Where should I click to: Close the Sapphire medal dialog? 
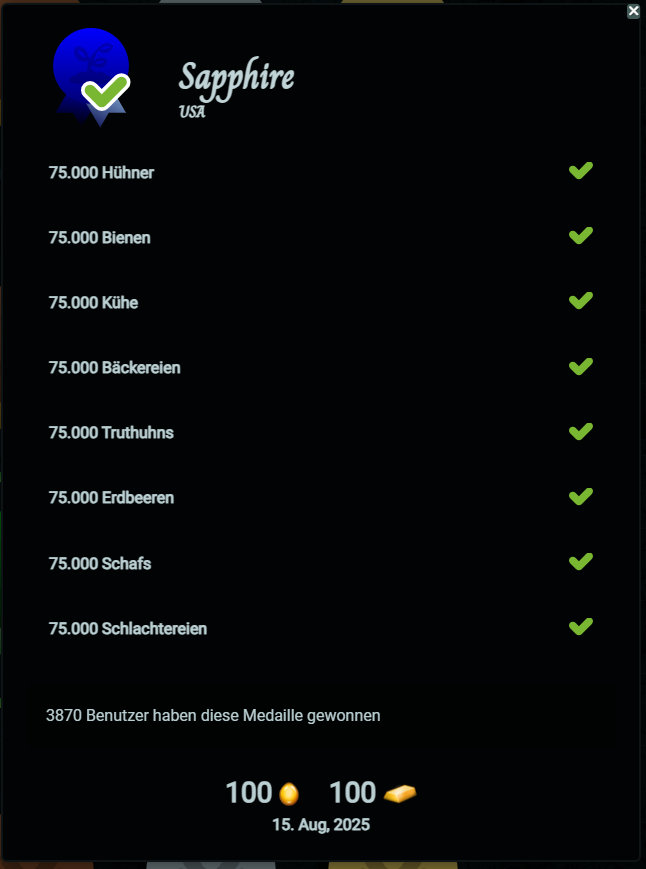tap(633, 11)
